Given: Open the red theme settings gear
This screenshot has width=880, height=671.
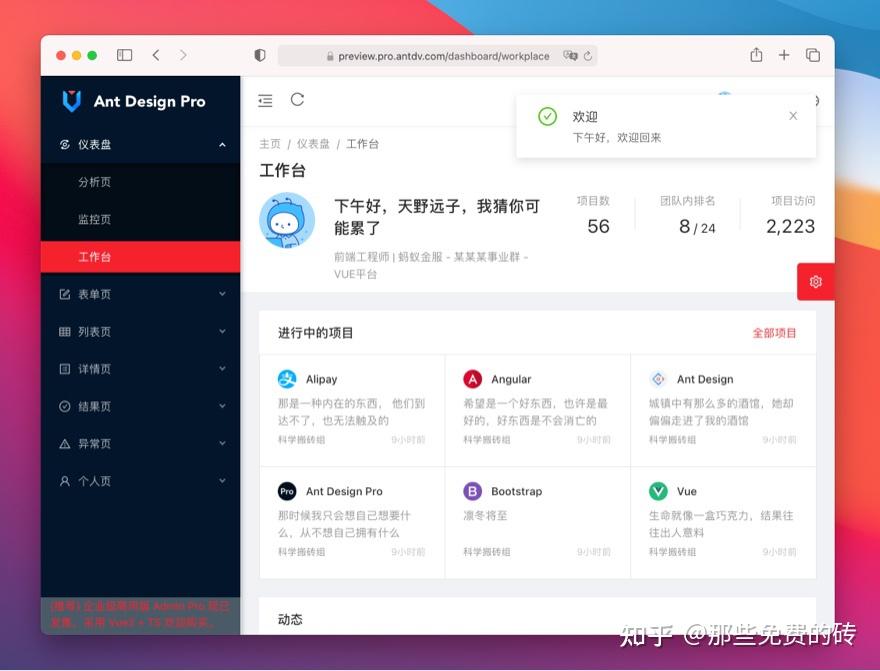Looking at the screenshot, I should coord(815,282).
